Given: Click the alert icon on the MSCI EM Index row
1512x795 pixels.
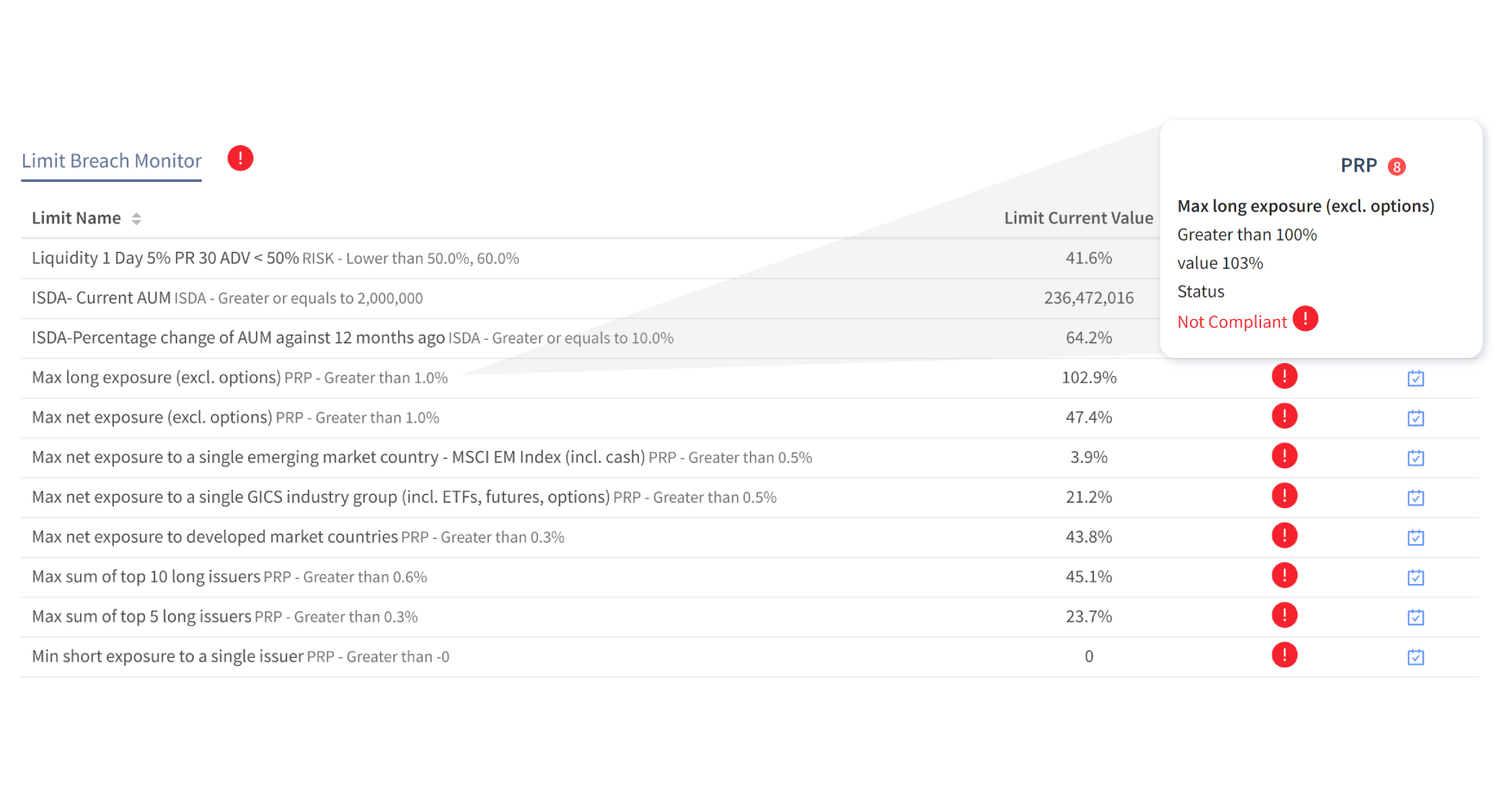Looking at the screenshot, I should tap(1284, 455).
